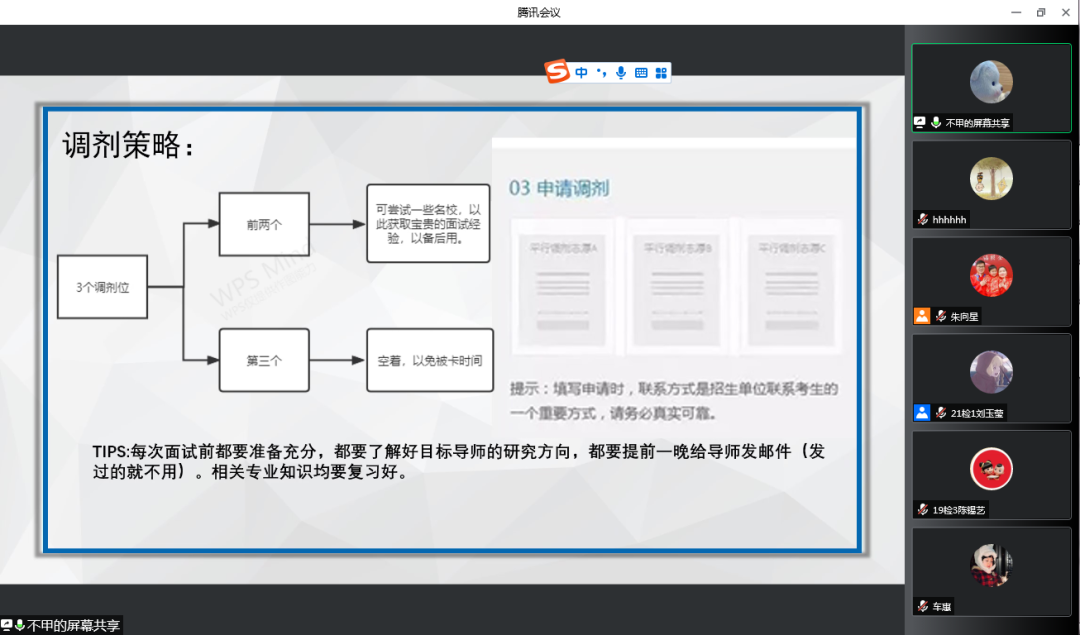
Task: Click the screen-share icon in the bottom-left status label
Action: pyautogui.click(x=6, y=625)
